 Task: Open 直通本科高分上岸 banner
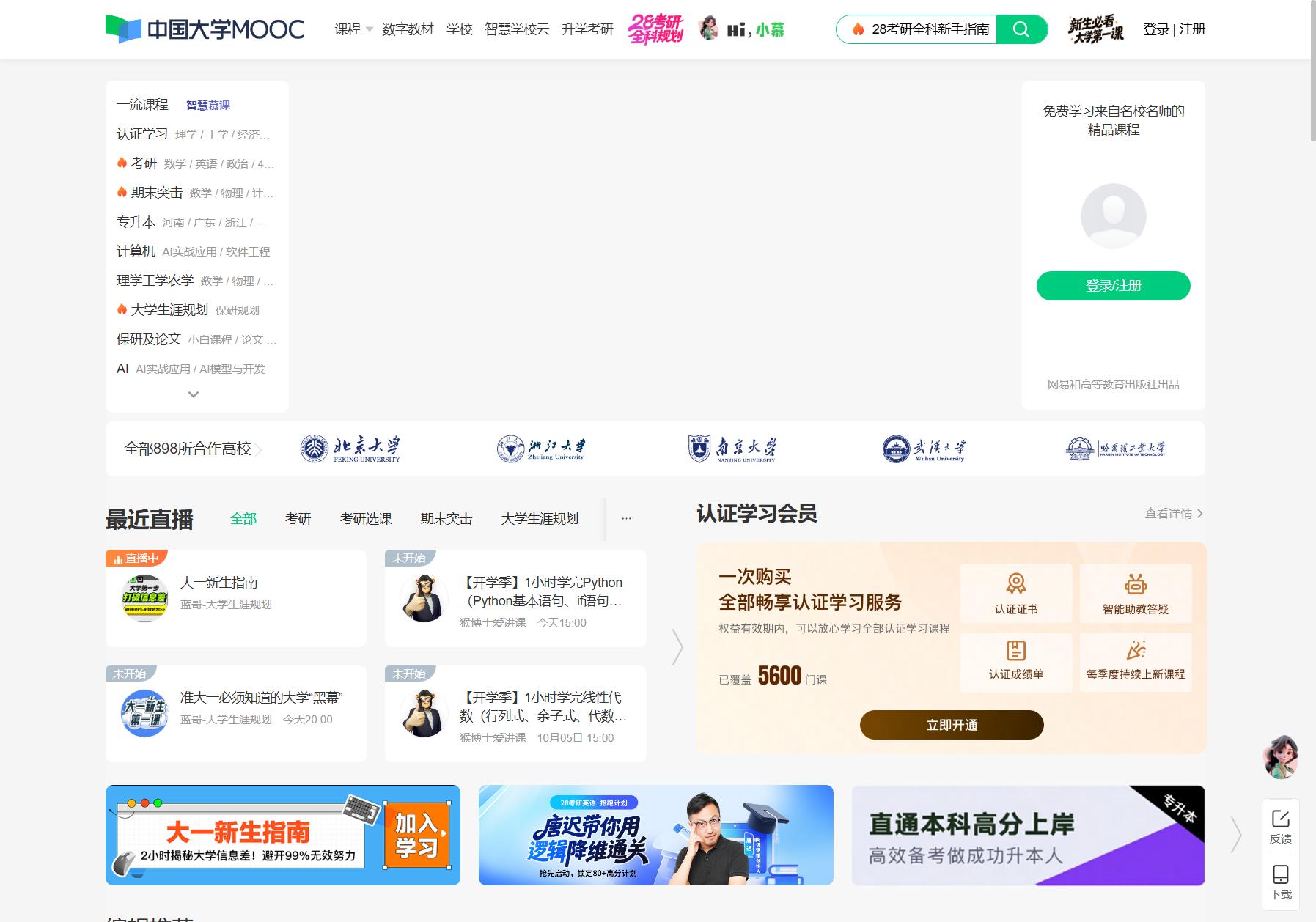click(x=1028, y=835)
